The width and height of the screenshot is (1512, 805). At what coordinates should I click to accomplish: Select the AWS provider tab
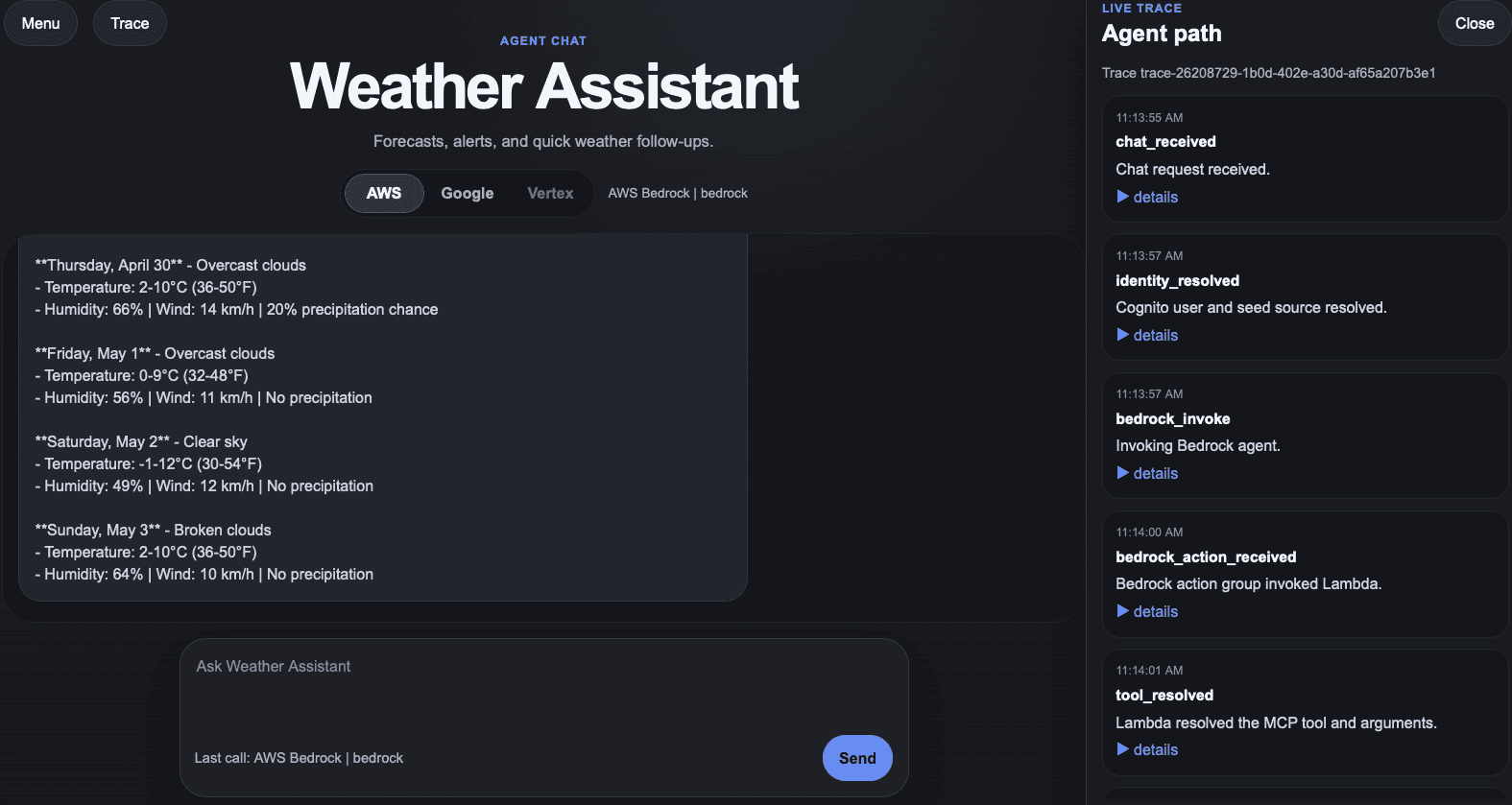pos(384,193)
